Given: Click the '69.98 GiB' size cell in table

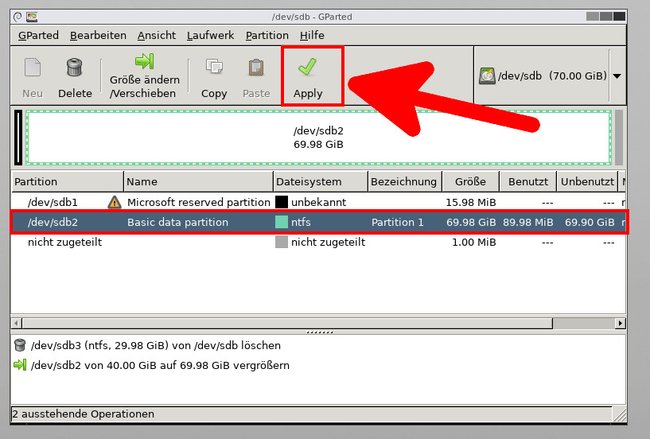Looking at the screenshot, I should click(x=471, y=222).
